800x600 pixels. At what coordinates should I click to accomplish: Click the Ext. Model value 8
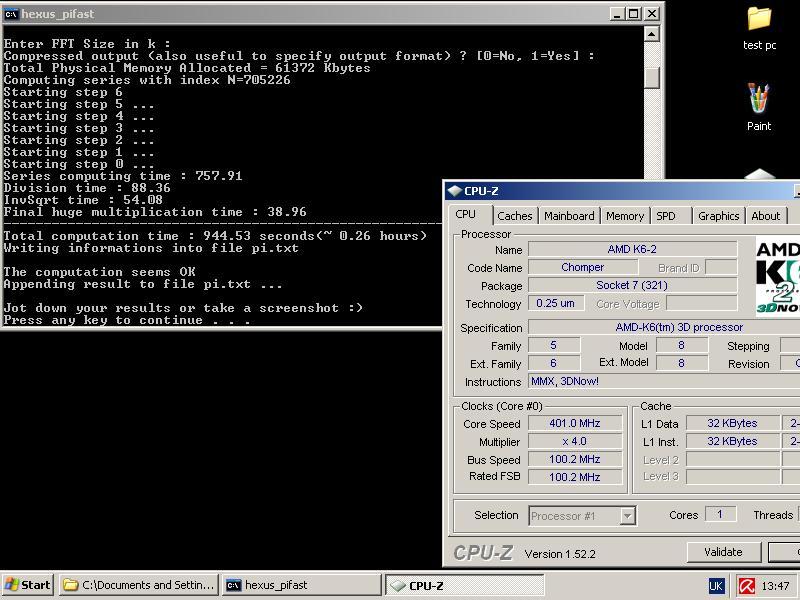pos(682,363)
